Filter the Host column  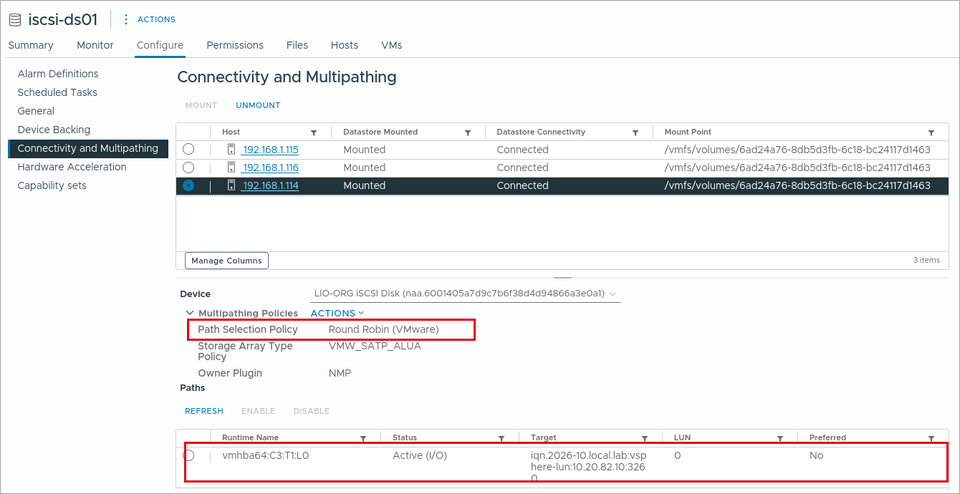tap(314, 133)
